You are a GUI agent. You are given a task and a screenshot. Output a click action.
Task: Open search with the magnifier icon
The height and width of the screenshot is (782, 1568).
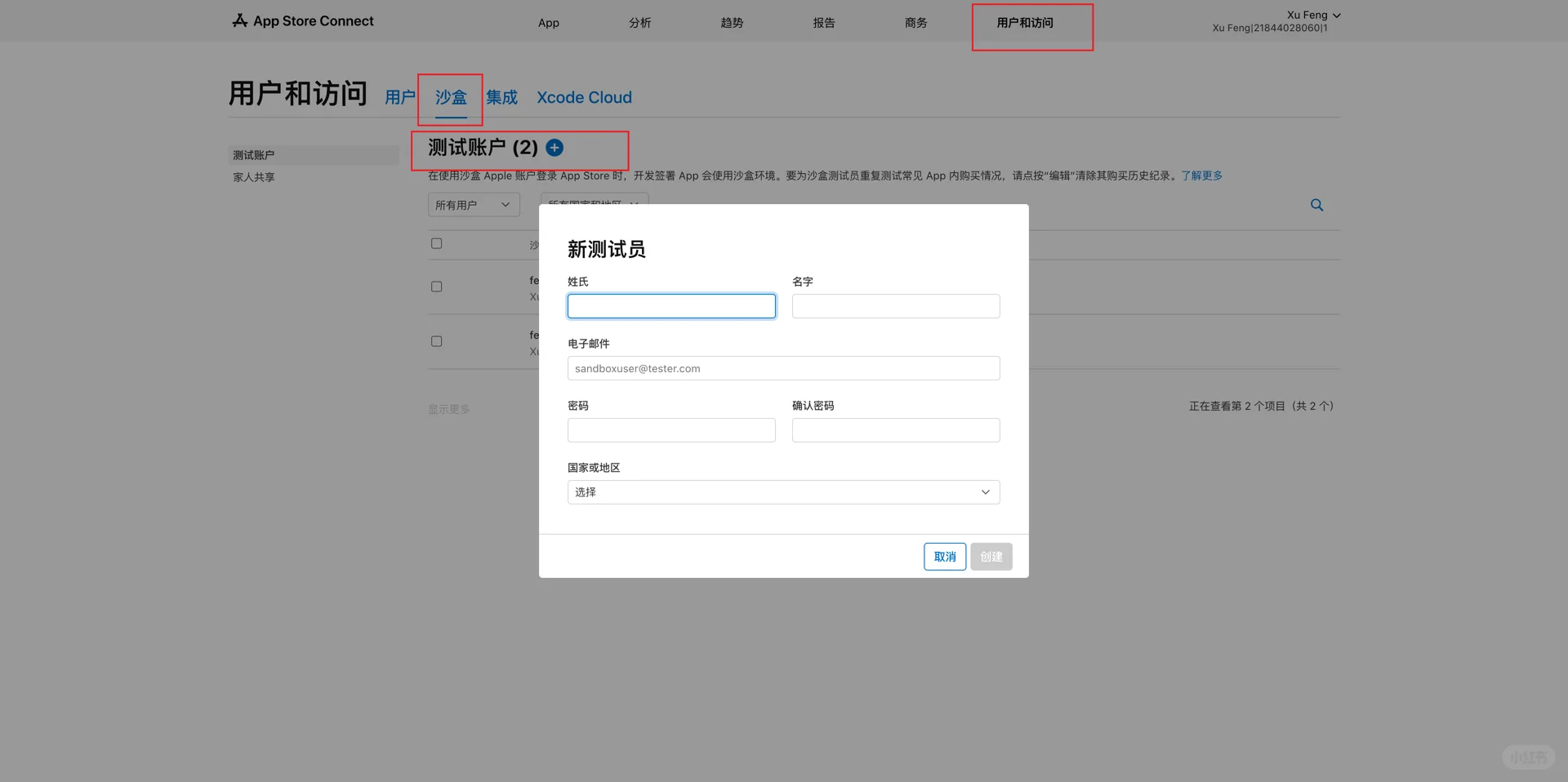pyautogui.click(x=1316, y=205)
